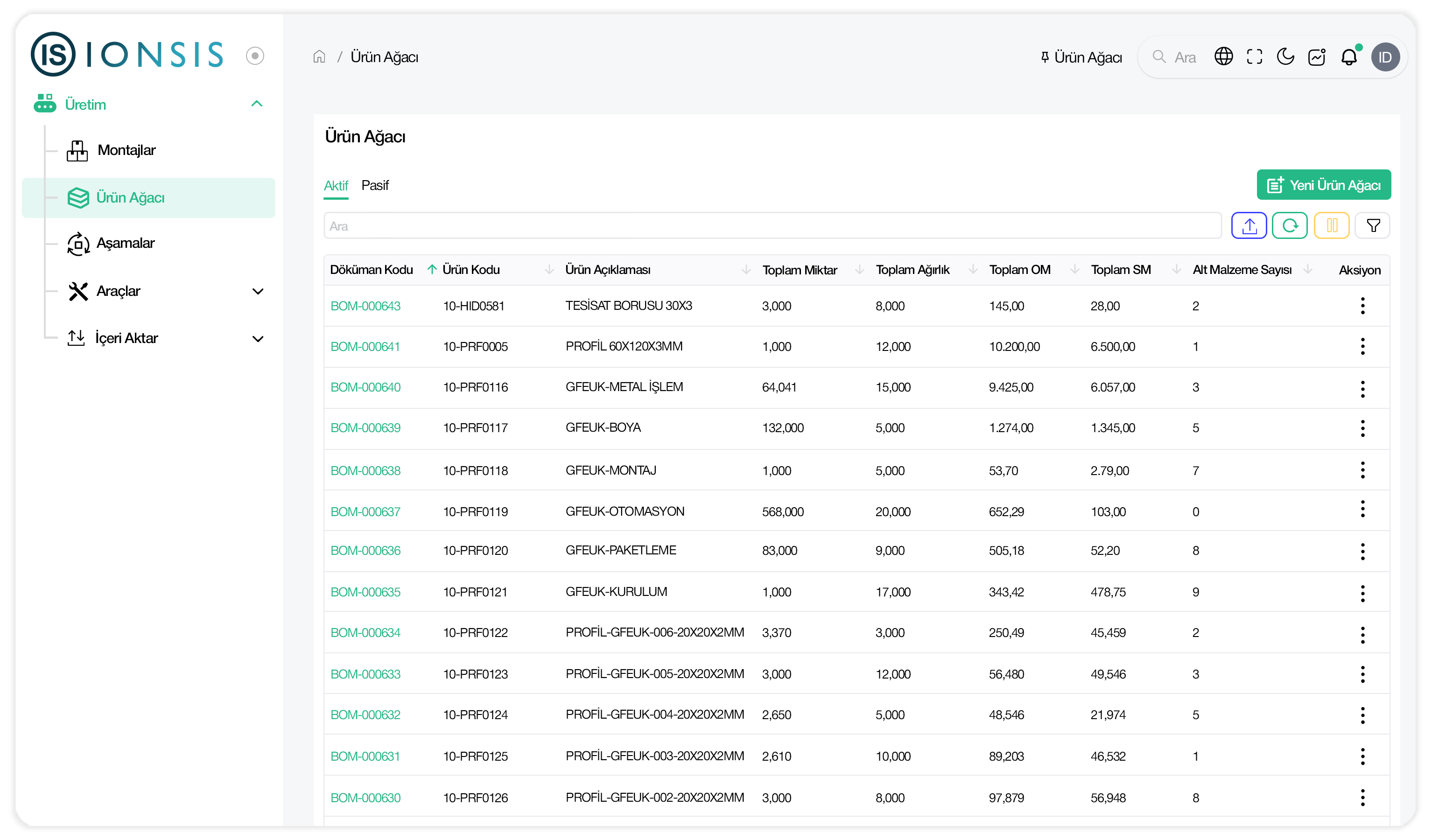Open notifications bell
The image size is (1432, 840).
point(1348,57)
